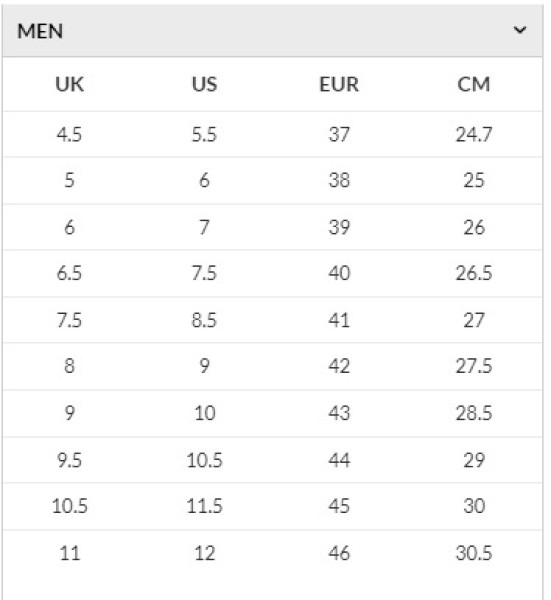Screen dimensions: 551x600
Task: Click the 24.7 CM value
Action: coord(474,135)
